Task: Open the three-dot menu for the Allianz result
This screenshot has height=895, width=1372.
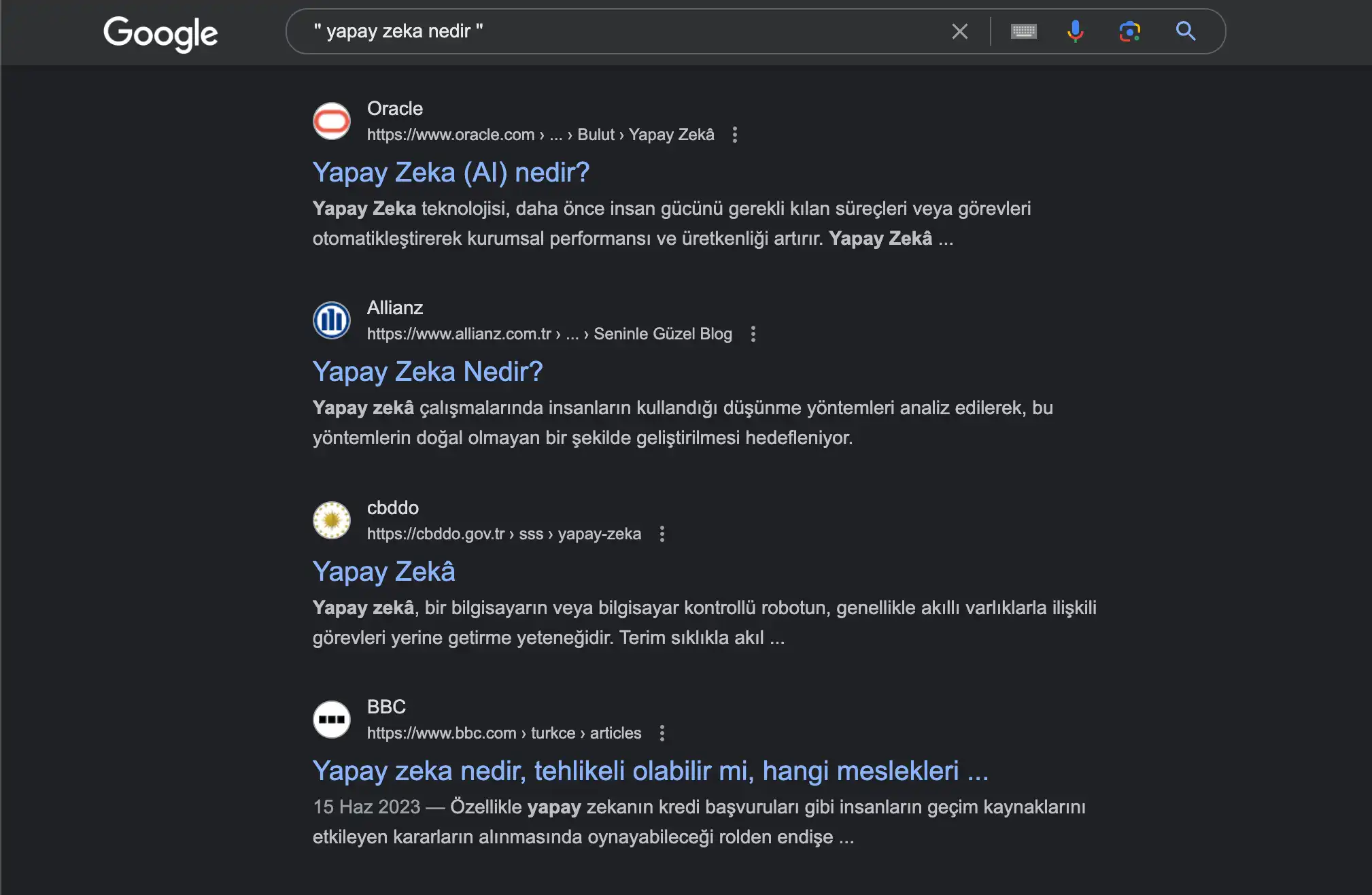Action: (753, 334)
